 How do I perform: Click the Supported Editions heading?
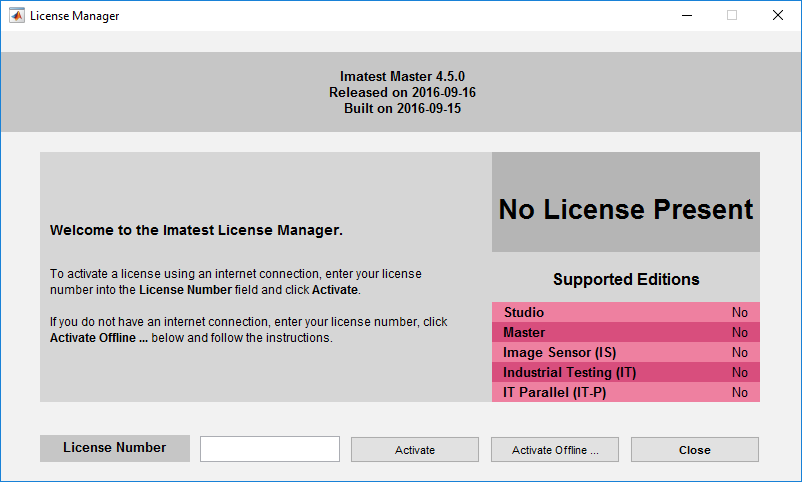click(626, 279)
